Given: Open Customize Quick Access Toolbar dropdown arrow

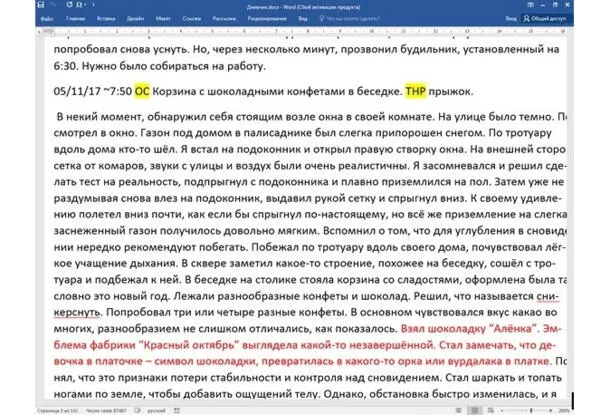Looking at the screenshot, I should click(93, 5).
